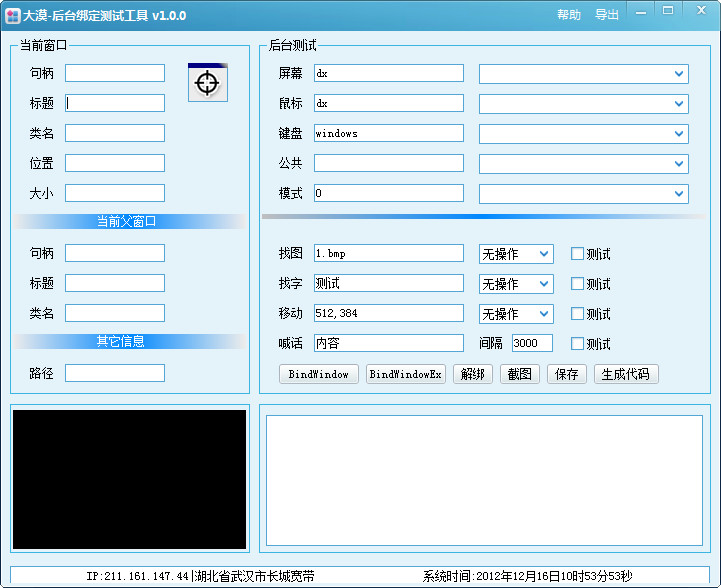Image resolution: width=721 pixels, height=588 pixels.
Task: Focus the current window 类名 field
Action: 115,133
